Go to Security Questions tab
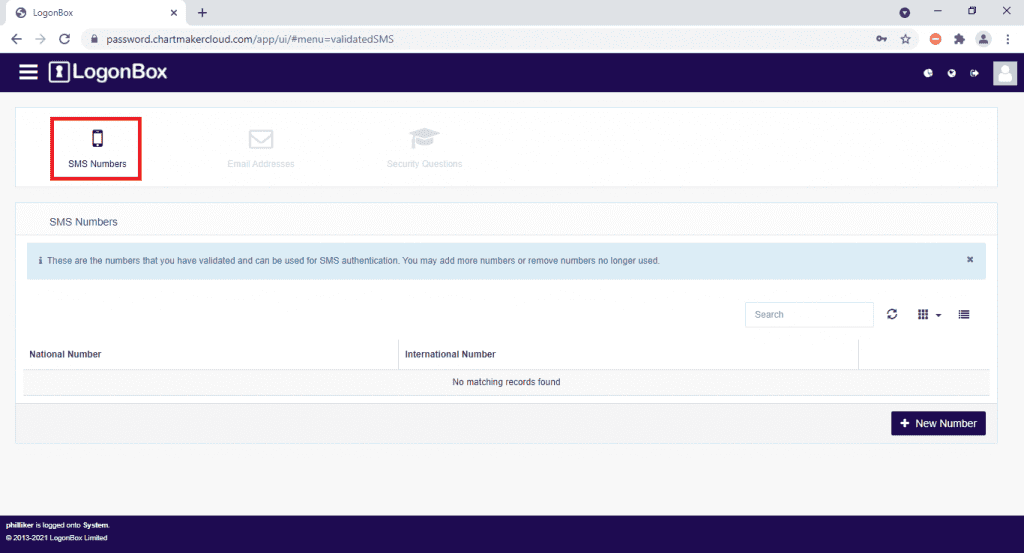The height and width of the screenshot is (553, 1024). click(424, 149)
